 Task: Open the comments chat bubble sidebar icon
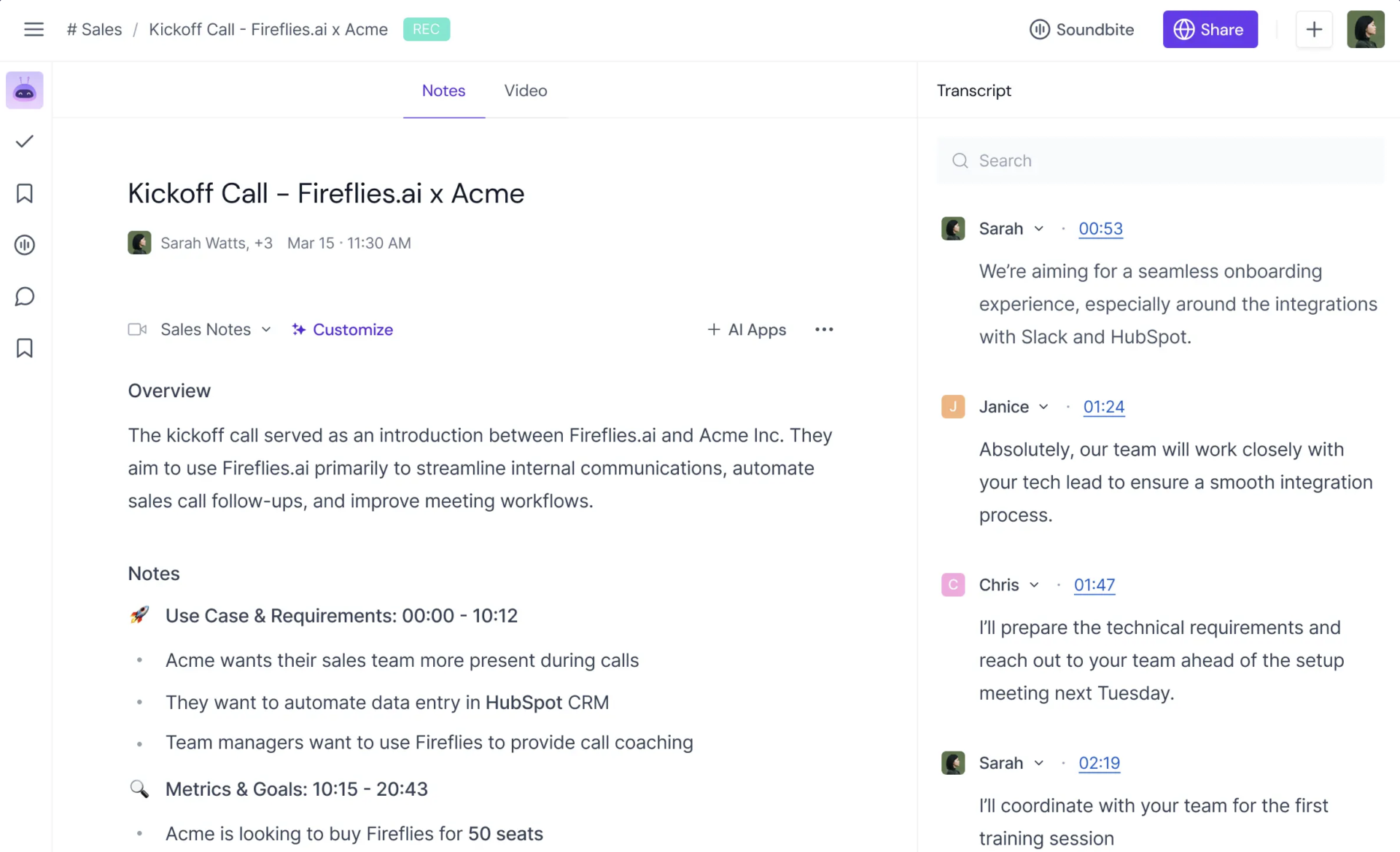pyautogui.click(x=25, y=297)
